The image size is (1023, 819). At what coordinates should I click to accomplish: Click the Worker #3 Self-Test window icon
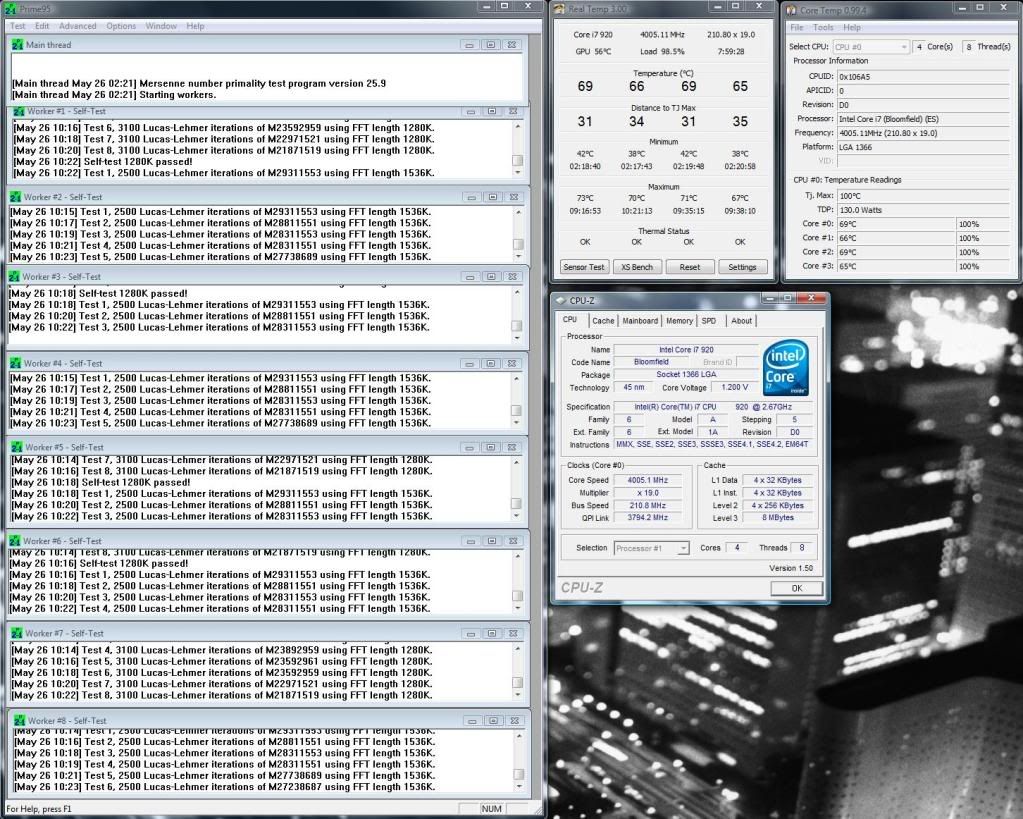click(x=14, y=277)
